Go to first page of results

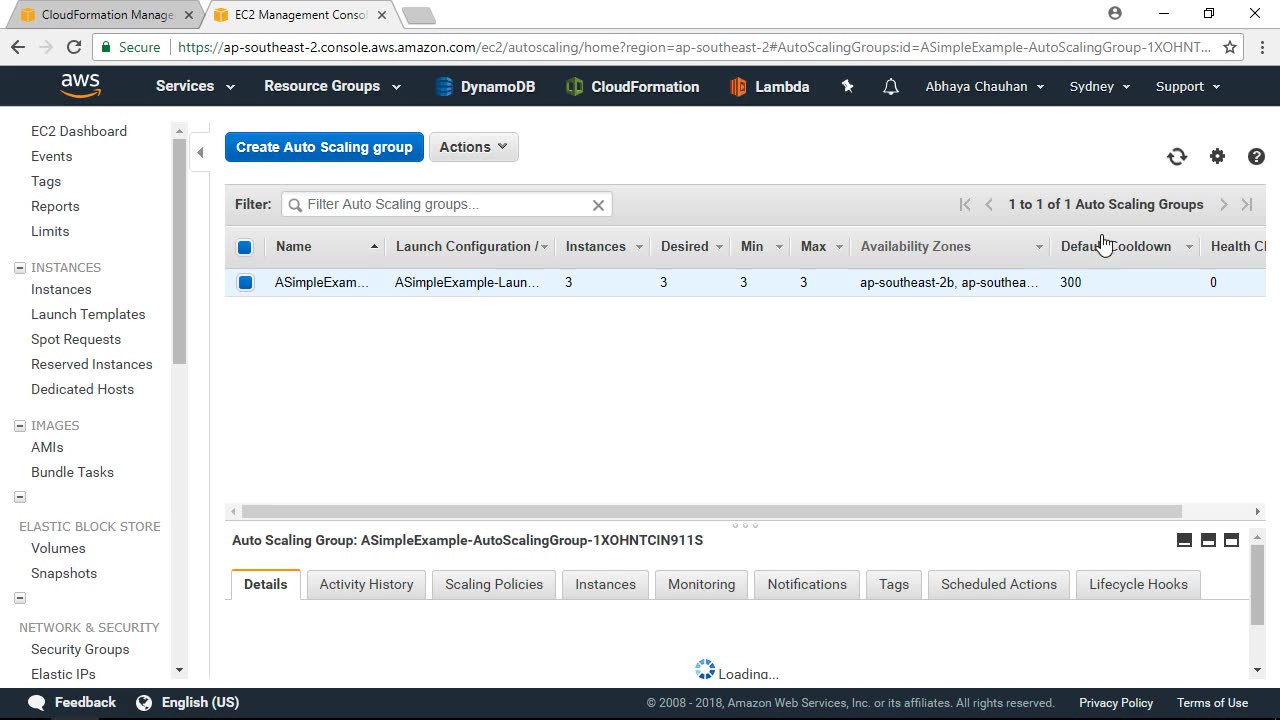click(x=965, y=204)
